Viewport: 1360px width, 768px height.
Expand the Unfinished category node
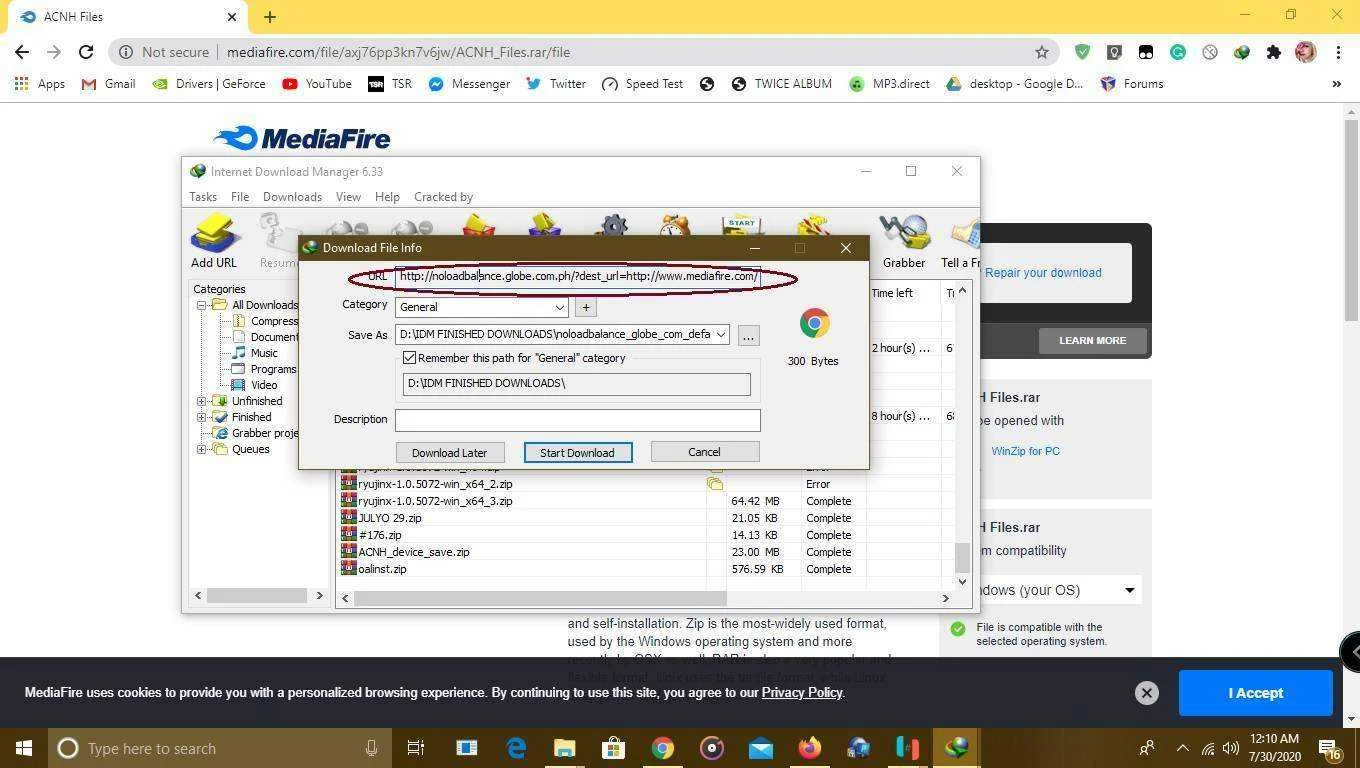pyautogui.click(x=201, y=401)
